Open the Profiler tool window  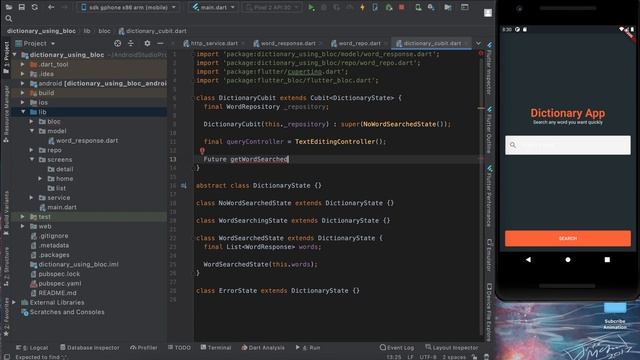pos(144,347)
